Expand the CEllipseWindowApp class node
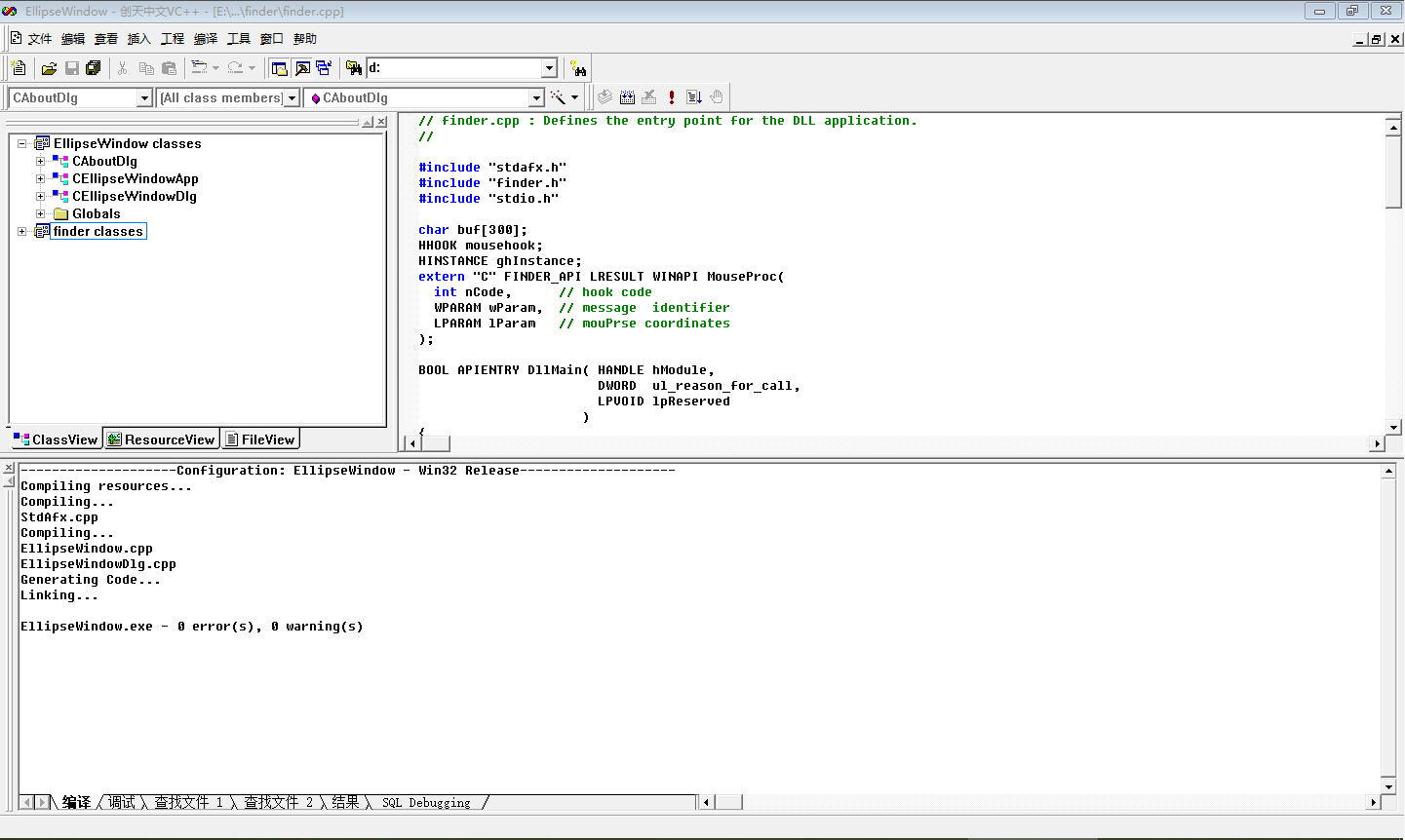The width and height of the screenshot is (1405, 840). point(40,178)
